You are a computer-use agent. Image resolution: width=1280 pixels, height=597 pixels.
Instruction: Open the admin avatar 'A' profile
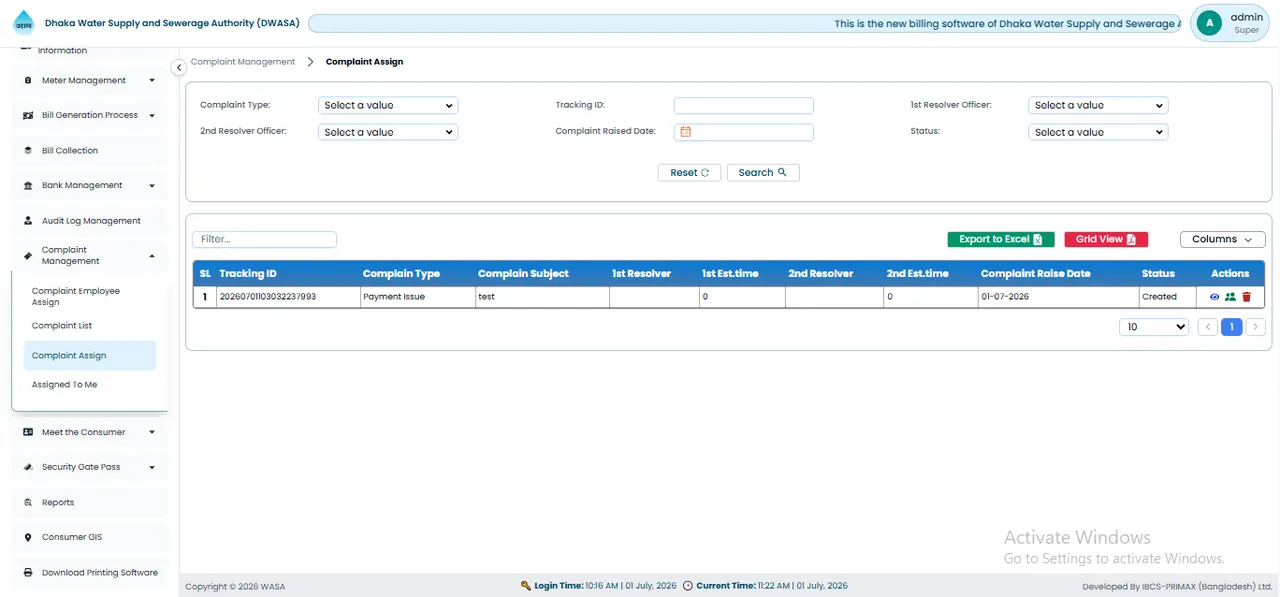click(1209, 23)
